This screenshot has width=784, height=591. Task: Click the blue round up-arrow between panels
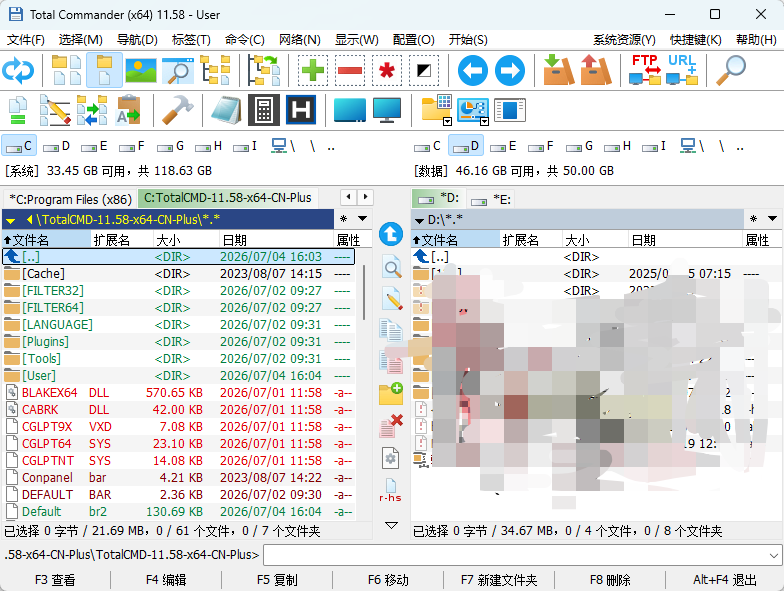click(390, 234)
